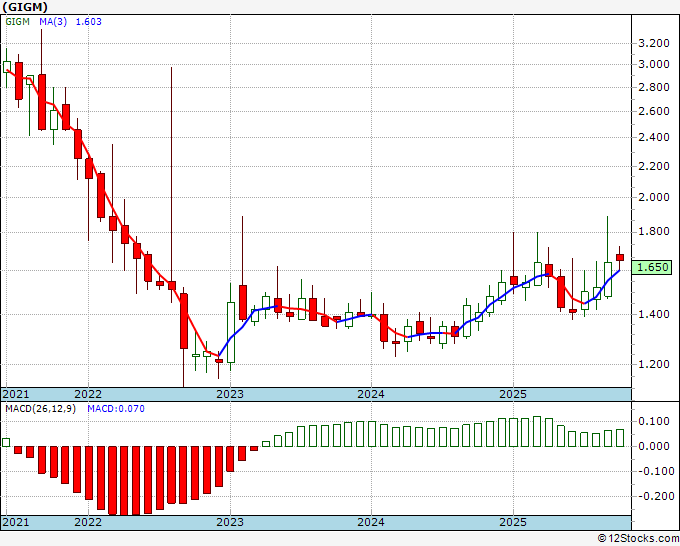Click the highlighted 1.650 current price label
The image size is (680, 546).
pyautogui.click(x=651, y=267)
